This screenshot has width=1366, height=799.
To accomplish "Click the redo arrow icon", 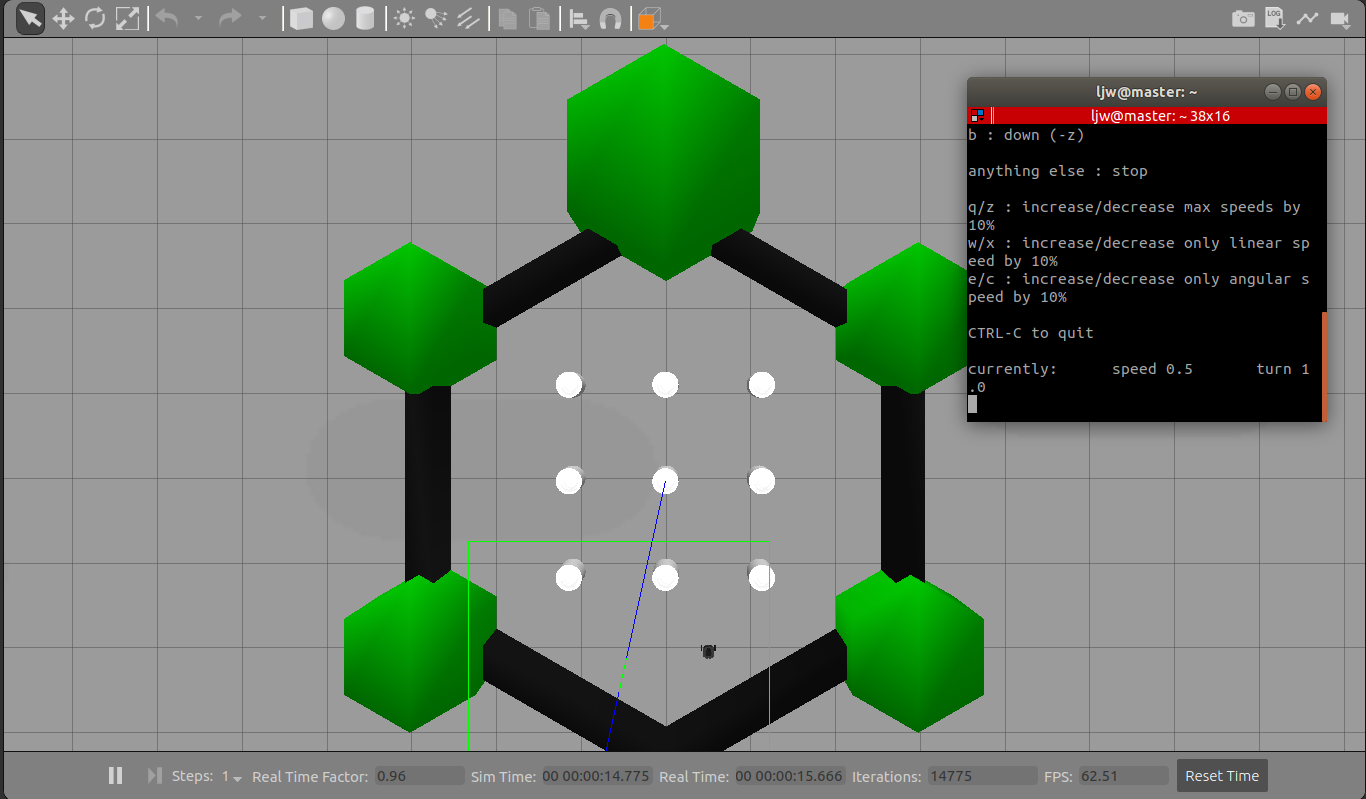I will [x=230, y=18].
